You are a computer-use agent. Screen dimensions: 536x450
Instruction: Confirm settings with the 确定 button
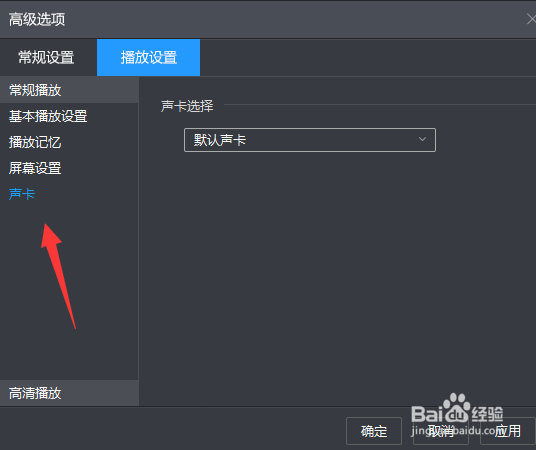374,431
